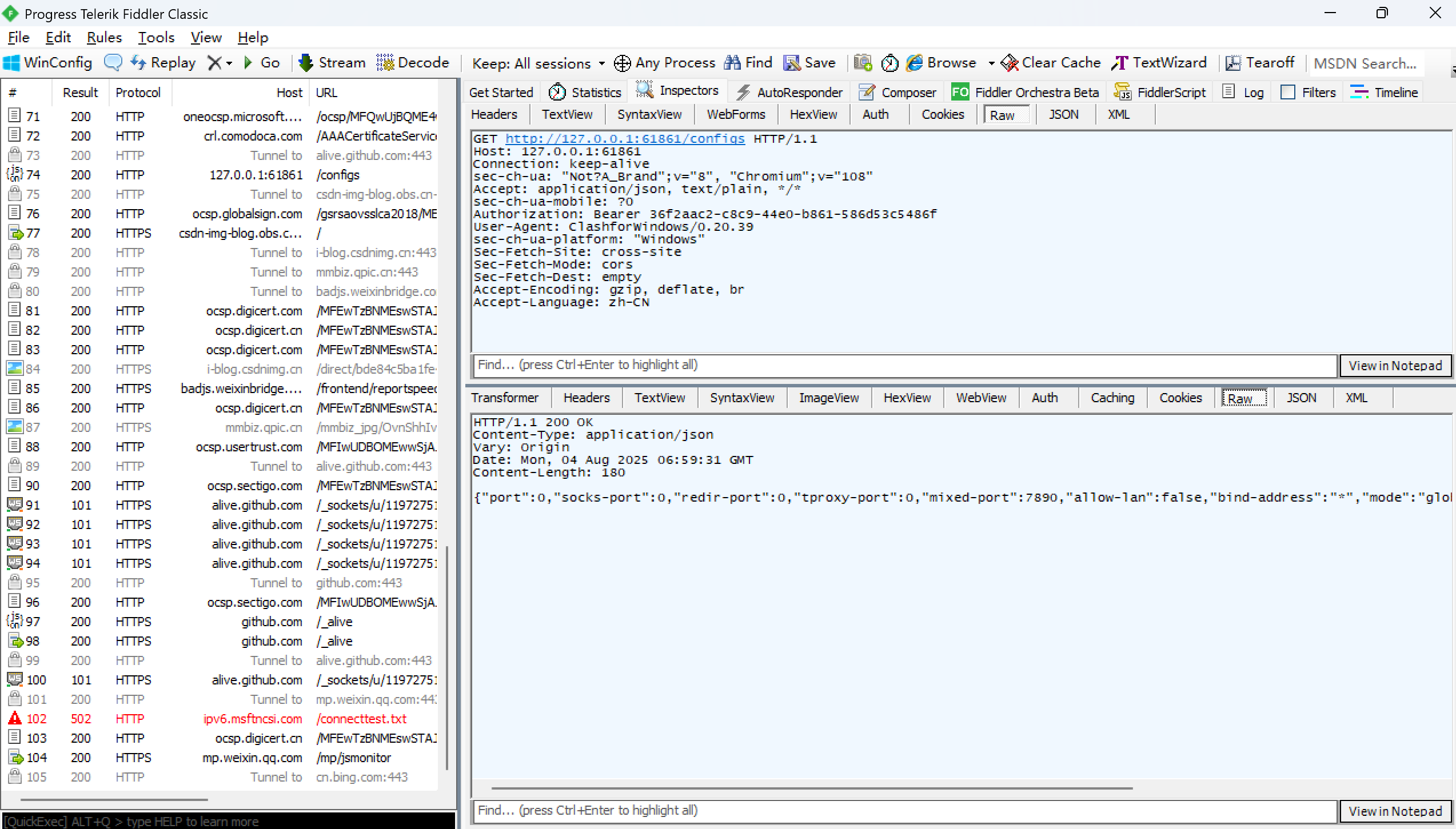This screenshot has height=829, width=1456.
Task: Click the Replay toolbar button
Action: (x=163, y=63)
